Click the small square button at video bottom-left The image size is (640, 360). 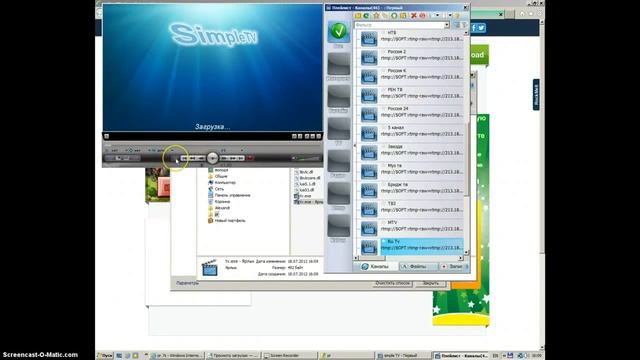tap(107, 136)
